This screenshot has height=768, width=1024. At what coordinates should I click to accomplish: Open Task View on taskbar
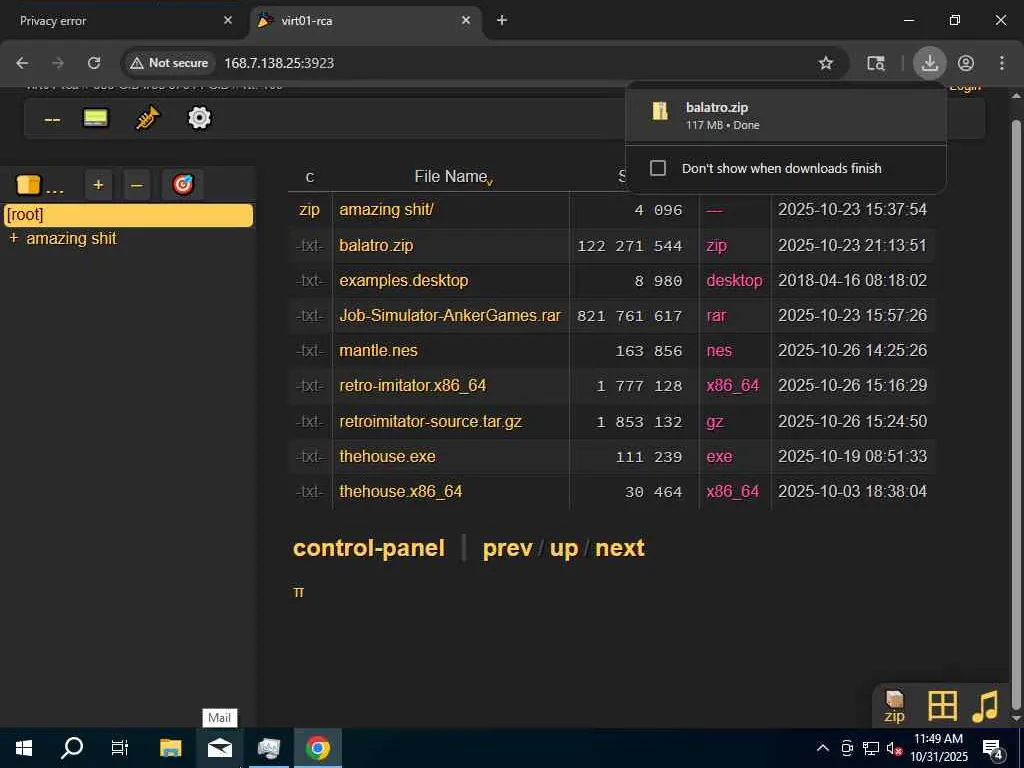[x=120, y=748]
